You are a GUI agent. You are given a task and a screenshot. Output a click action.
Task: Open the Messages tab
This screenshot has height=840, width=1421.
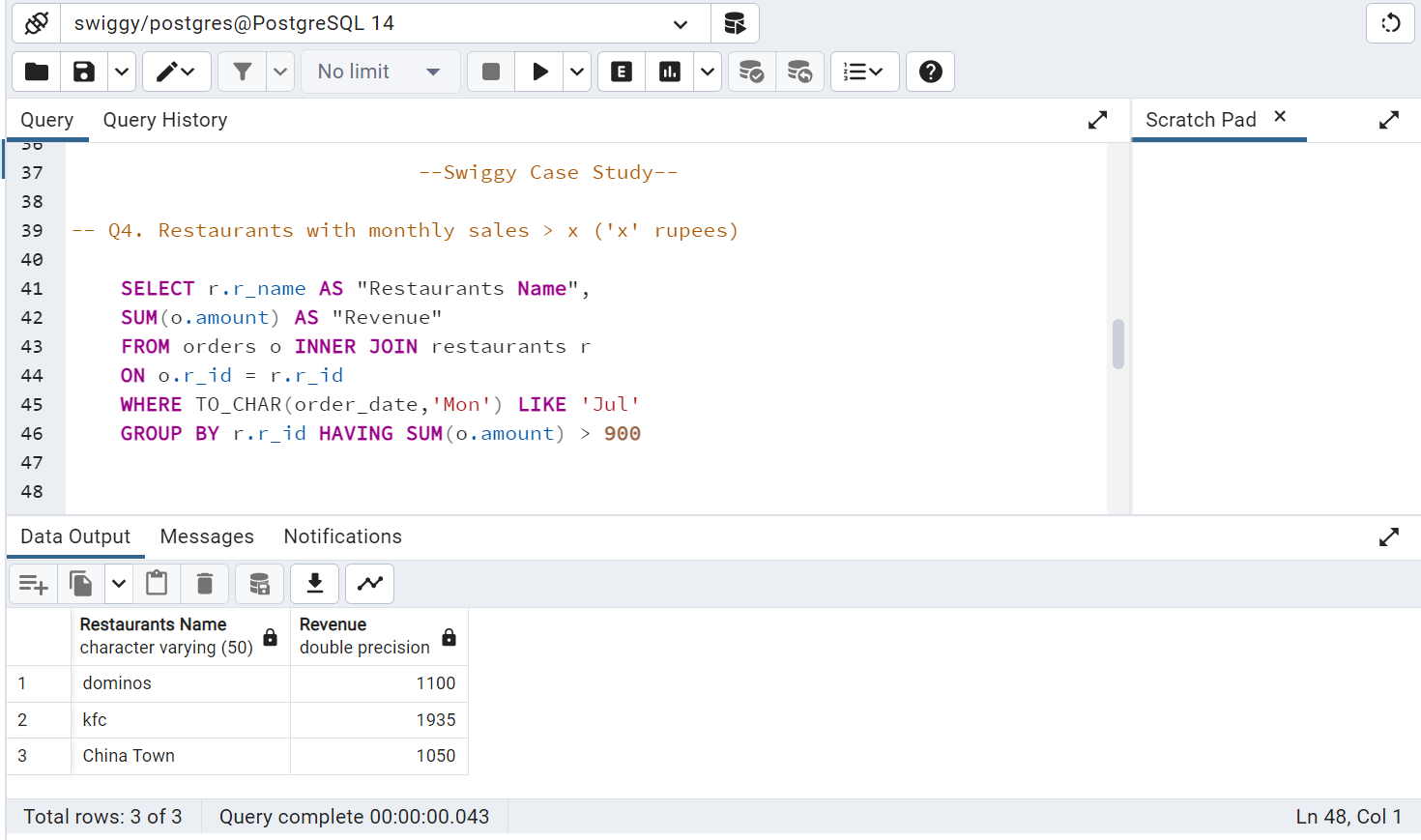click(207, 536)
